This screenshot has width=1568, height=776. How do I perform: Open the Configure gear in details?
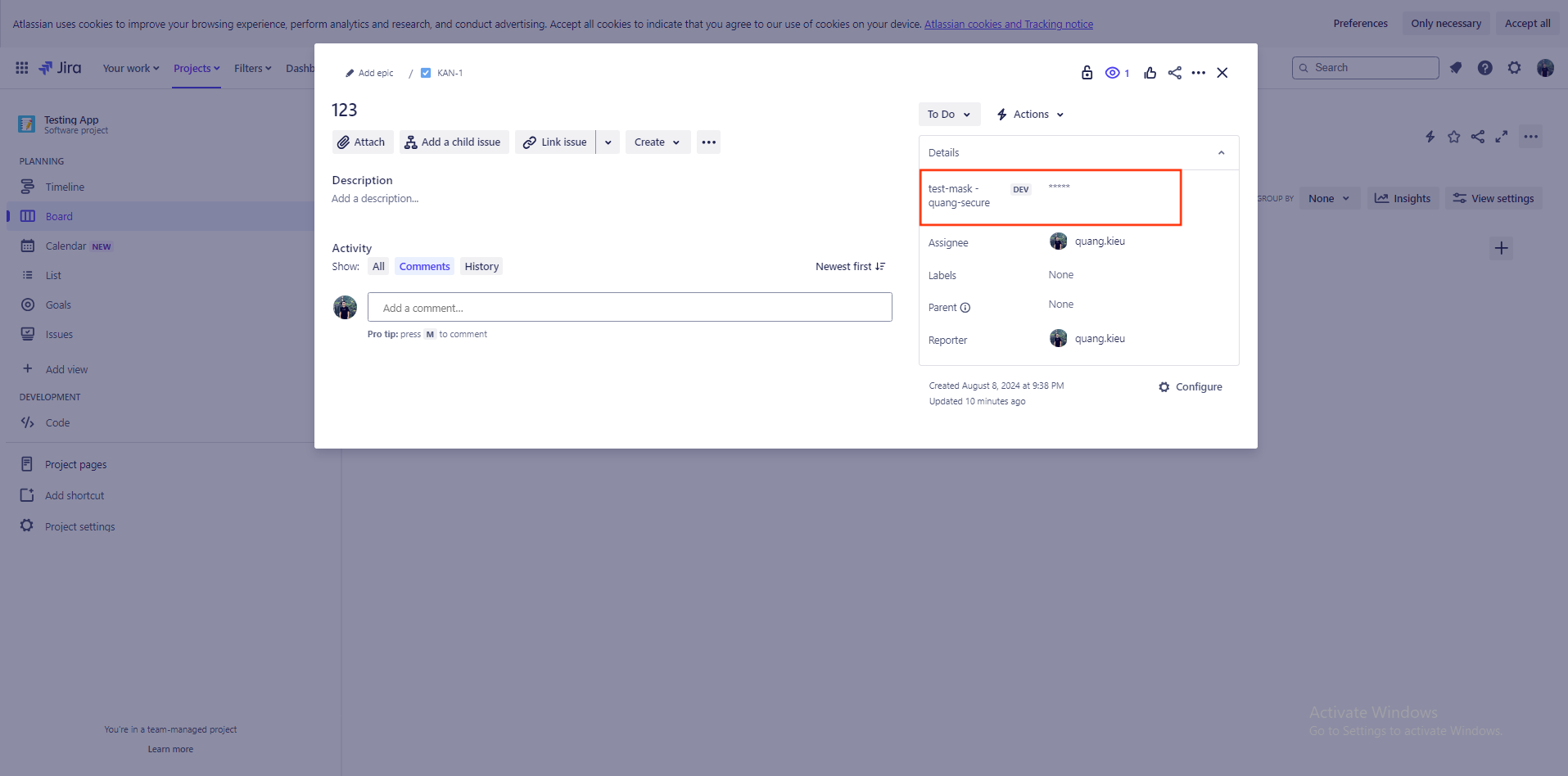[x=1191, y=387]
